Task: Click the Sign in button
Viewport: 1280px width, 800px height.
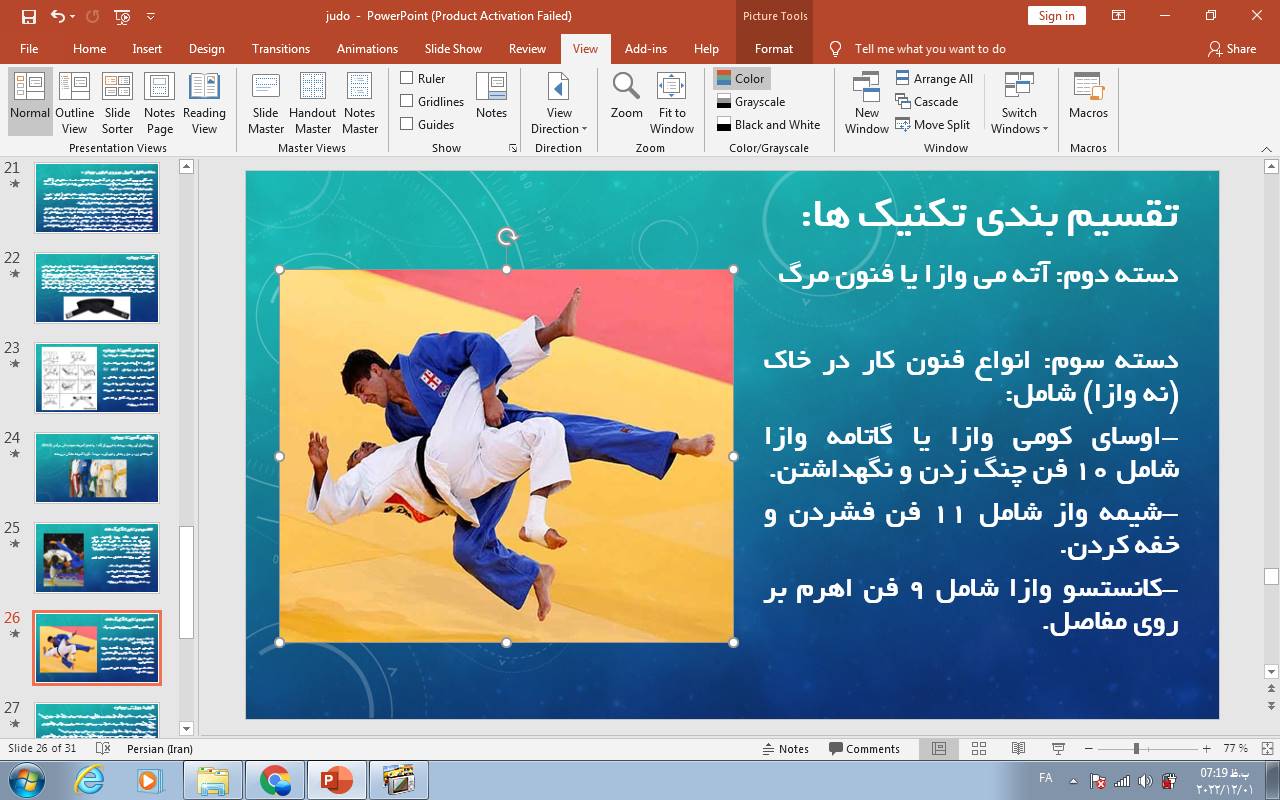Action: pyautogui.click(x=1056, y=16)
